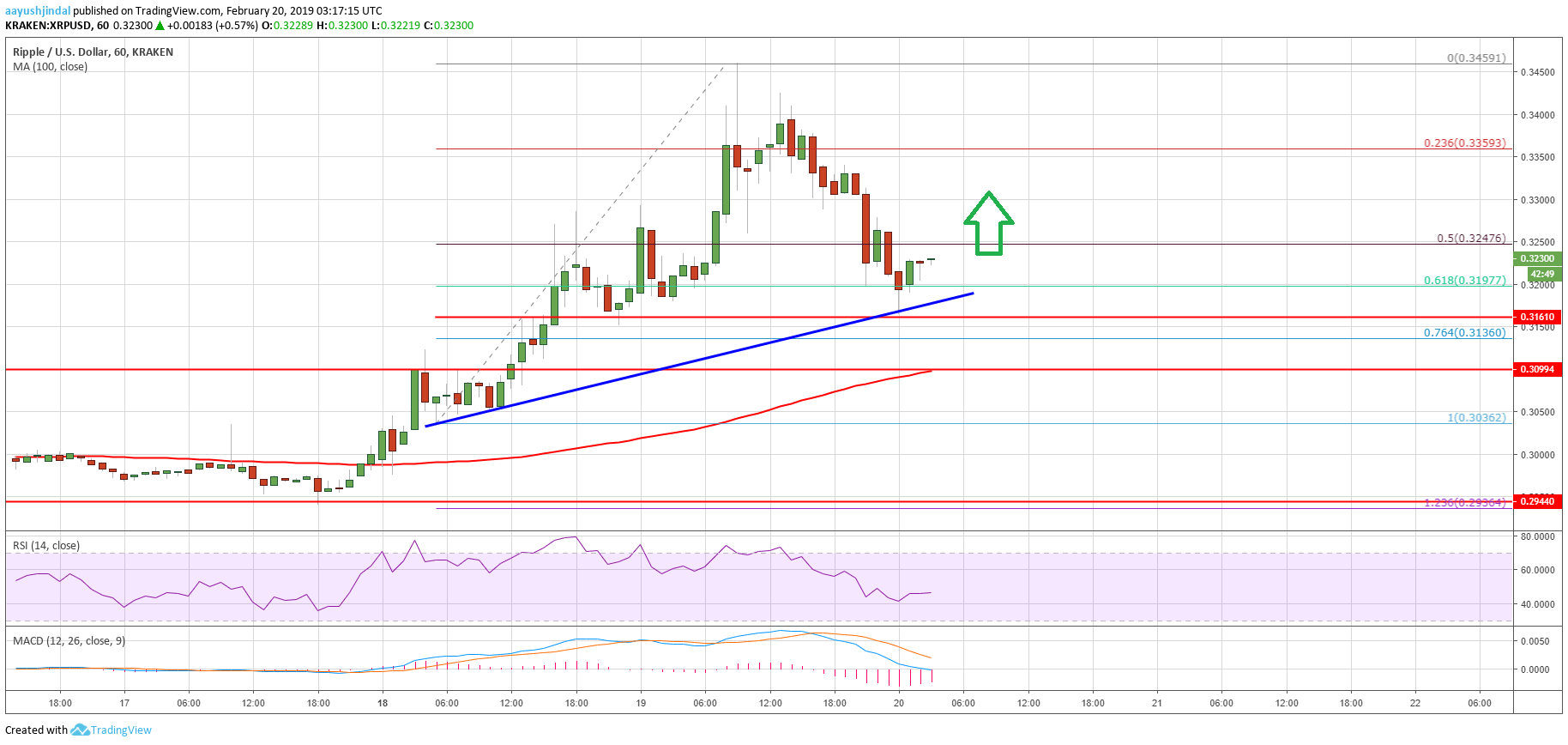Click the 0.34000 price axis label

coord(1537,115)
